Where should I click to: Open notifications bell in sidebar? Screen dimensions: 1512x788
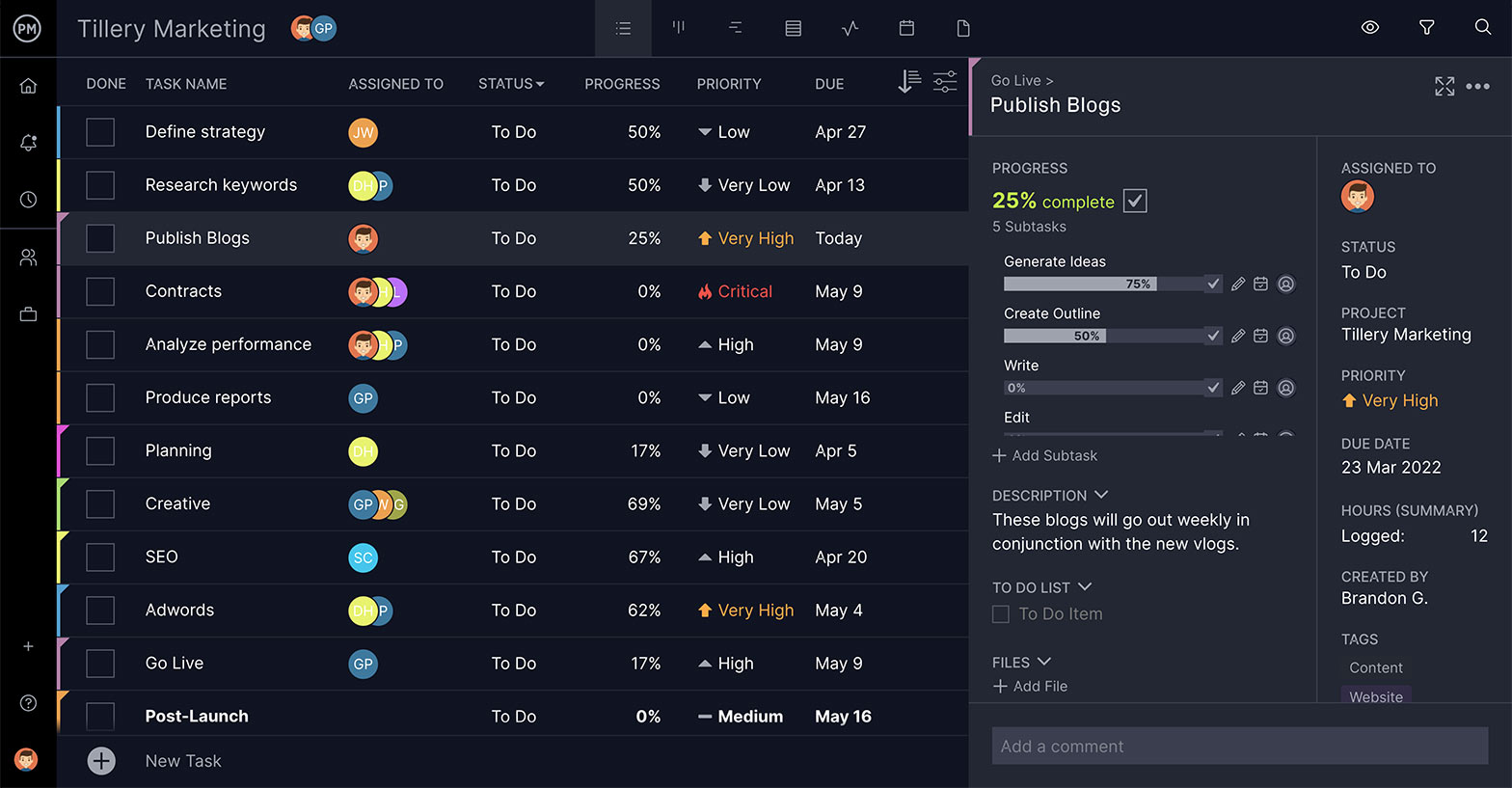pos(28,143)
